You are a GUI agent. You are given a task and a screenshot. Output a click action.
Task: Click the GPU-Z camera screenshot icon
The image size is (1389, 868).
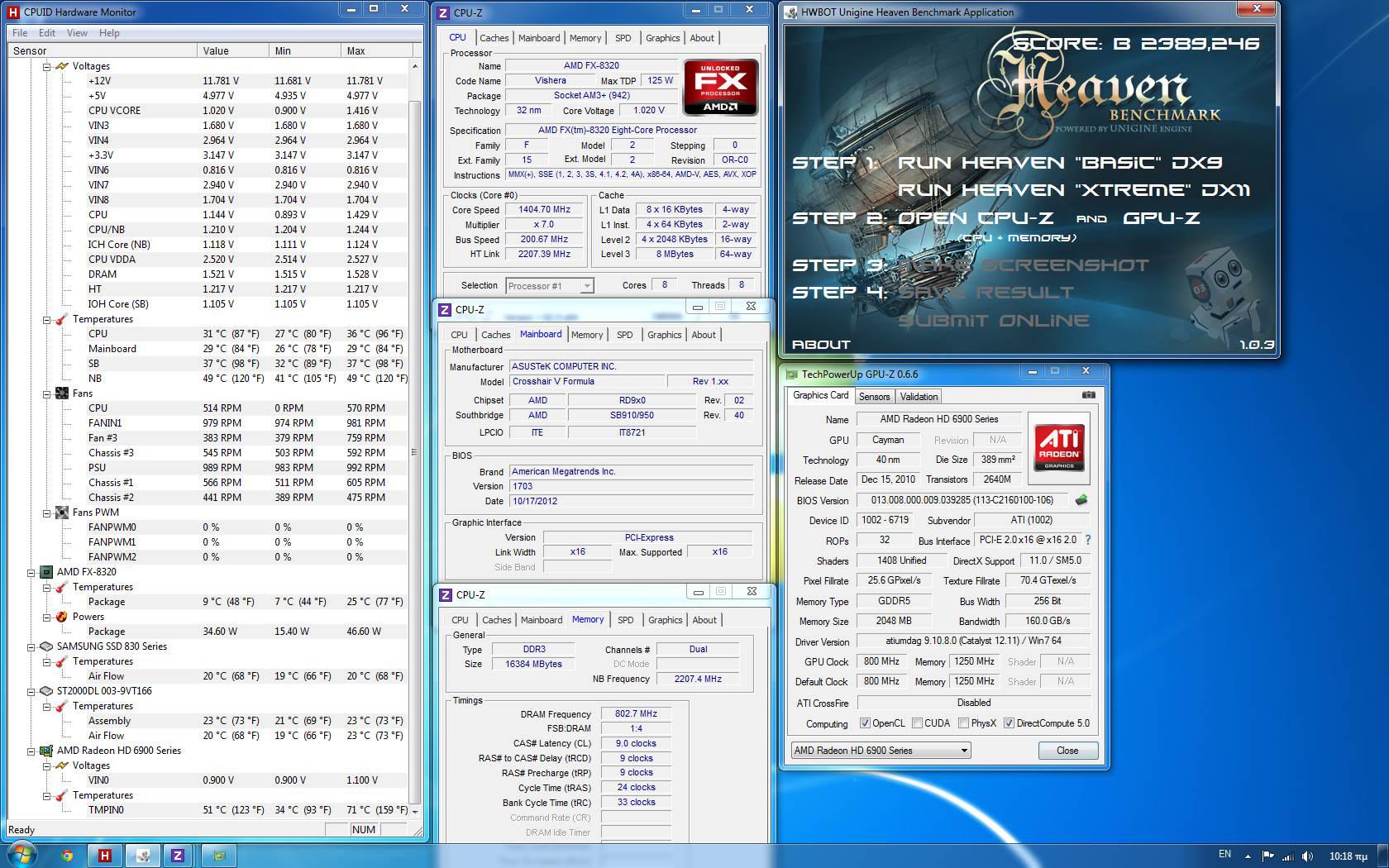coord(1089,395)
